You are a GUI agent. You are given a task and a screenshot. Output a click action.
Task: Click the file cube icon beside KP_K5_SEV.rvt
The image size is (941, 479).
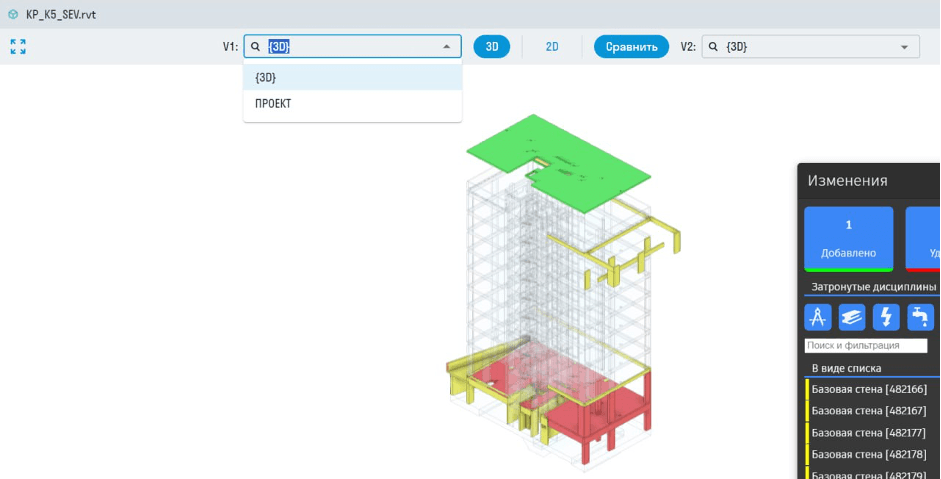pos(13,15)
